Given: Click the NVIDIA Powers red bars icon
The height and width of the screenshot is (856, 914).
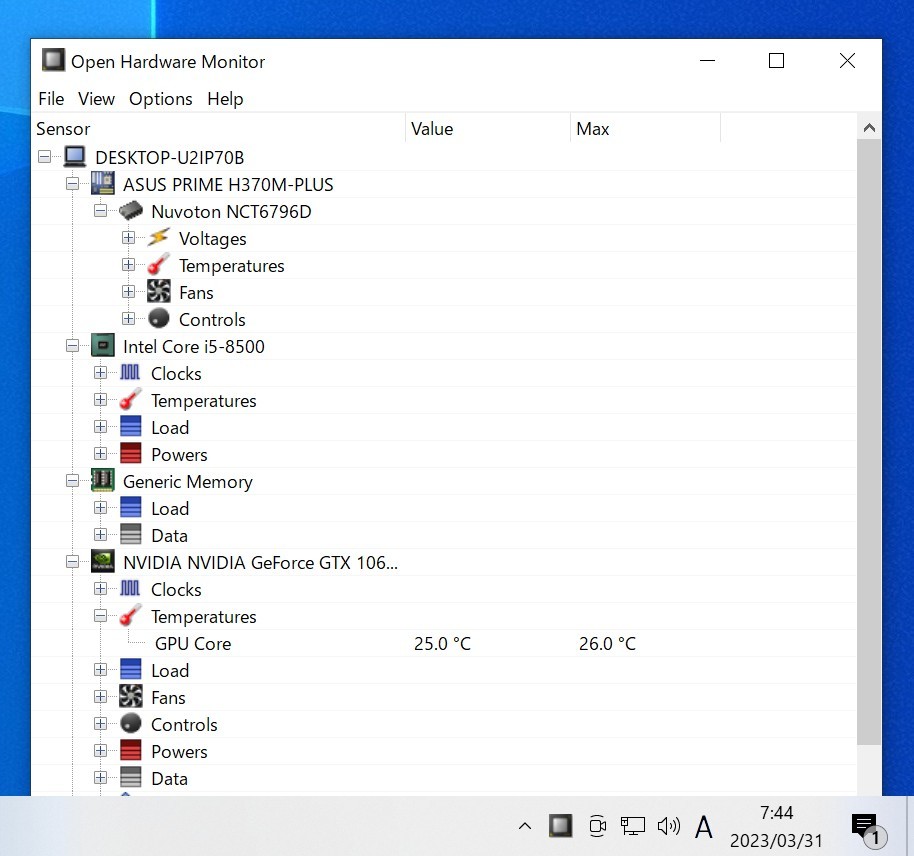Looking at the screenshot, I should click(x=131, y=750).
